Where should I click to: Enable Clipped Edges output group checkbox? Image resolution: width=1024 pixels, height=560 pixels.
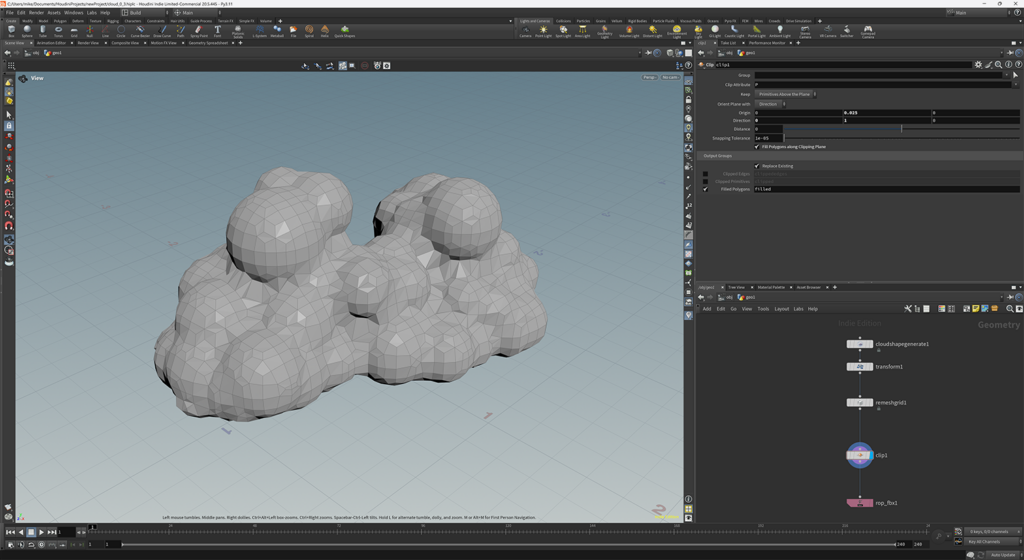click(705, 174)
